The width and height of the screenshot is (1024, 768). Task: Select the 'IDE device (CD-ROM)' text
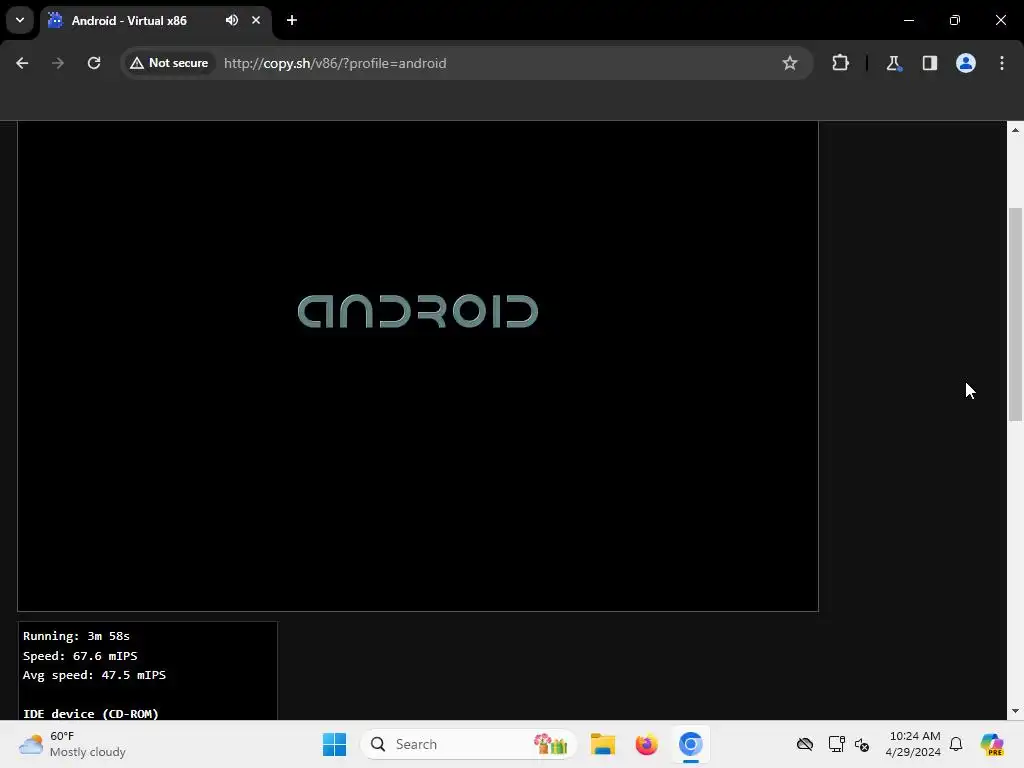[x=91, y=714]
